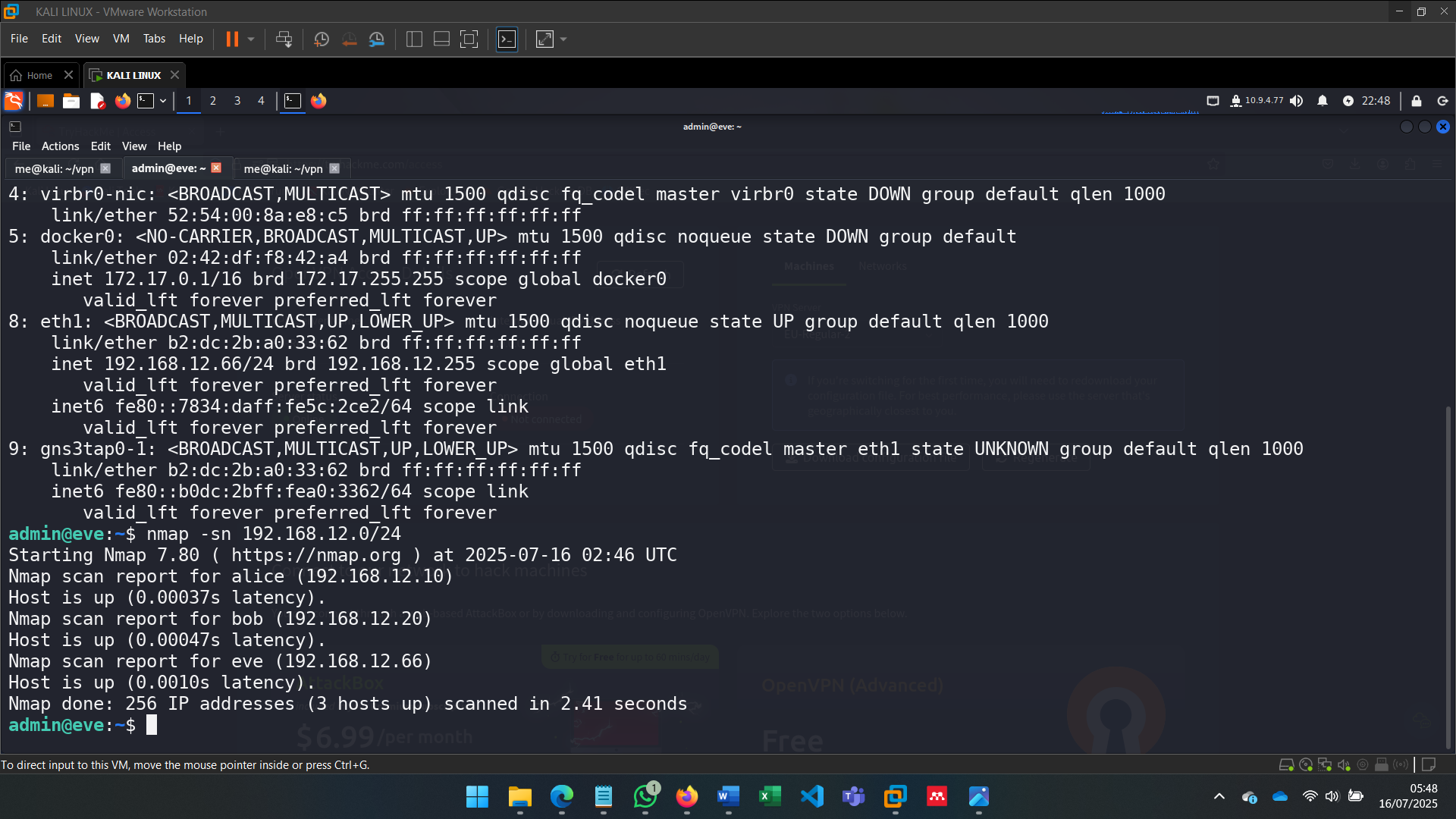
Task: Open WhatsApp from Windows taskbar
Action: point(645,797)
